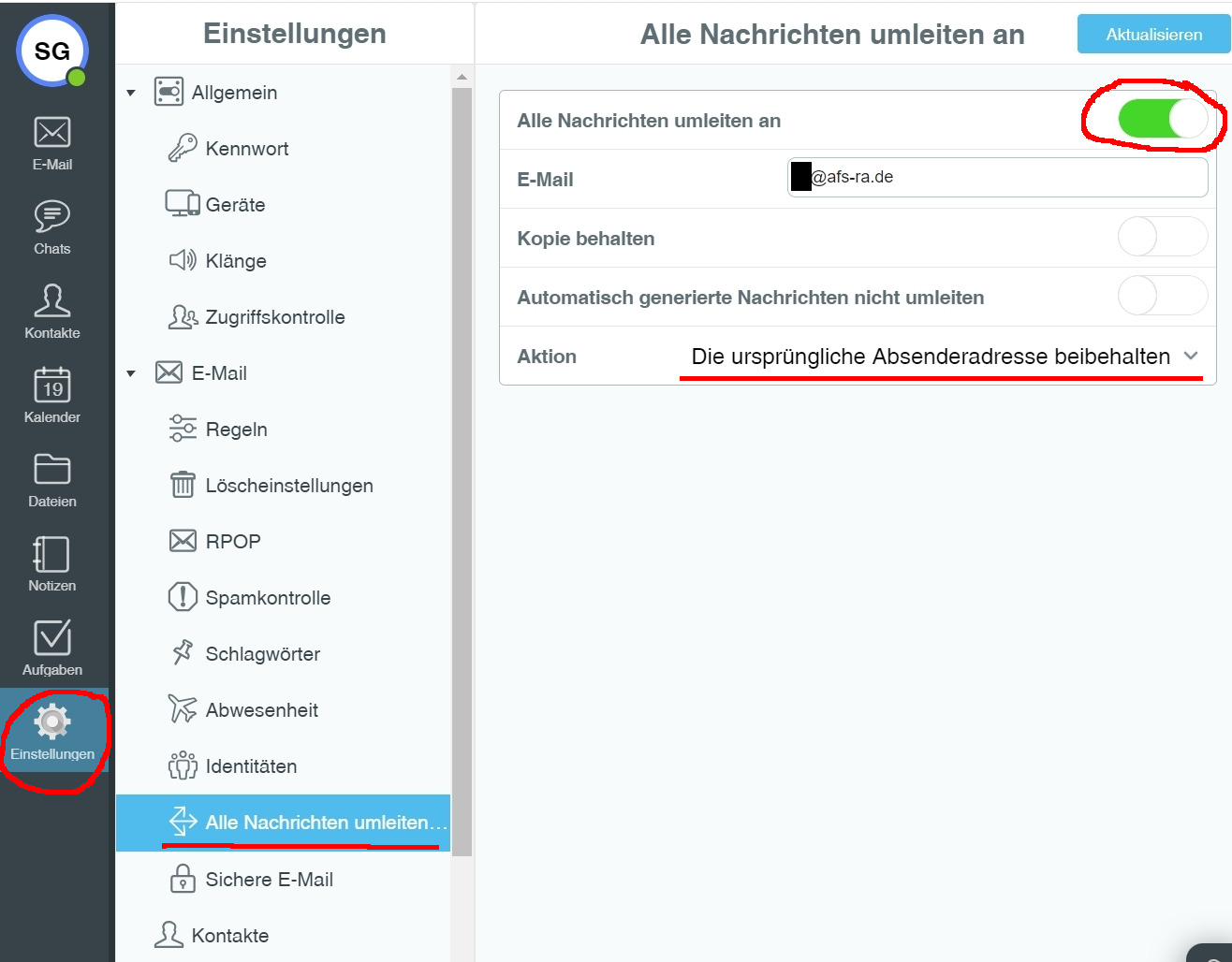Enable Automatisch generierte Nachrichten nicht umleiten
The width and height of the screenshot is (1232, 962).
click(1162, 296)
